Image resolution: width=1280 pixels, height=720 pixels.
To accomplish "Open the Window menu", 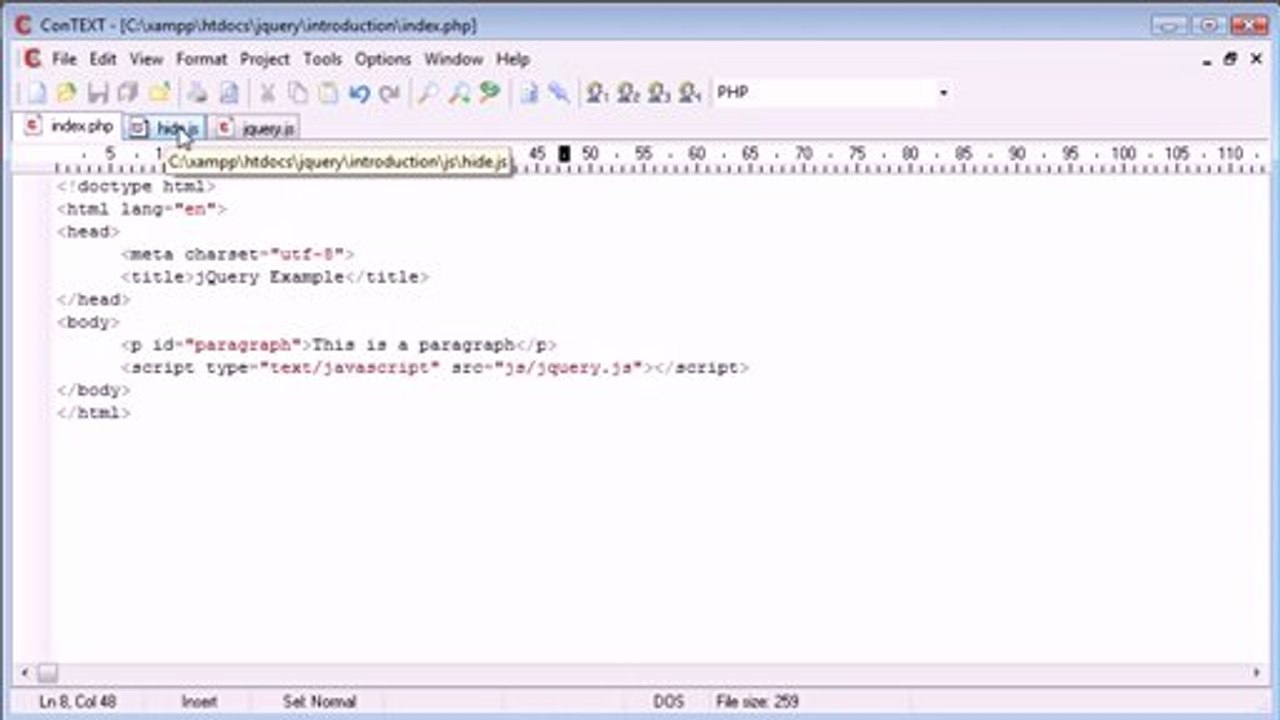I will (x=454, y=59).
